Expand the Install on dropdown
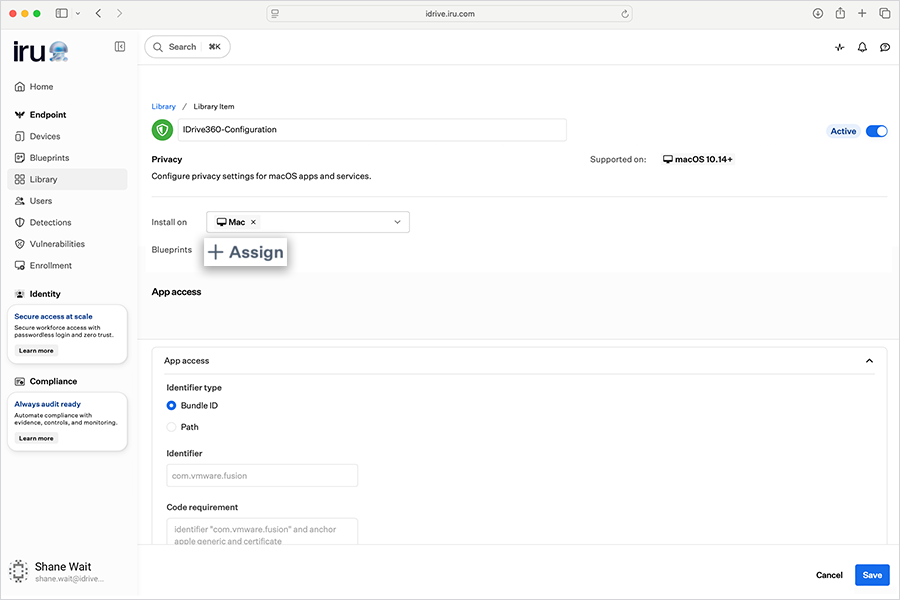Screen dimensions: 900x600 click(397, 222)
